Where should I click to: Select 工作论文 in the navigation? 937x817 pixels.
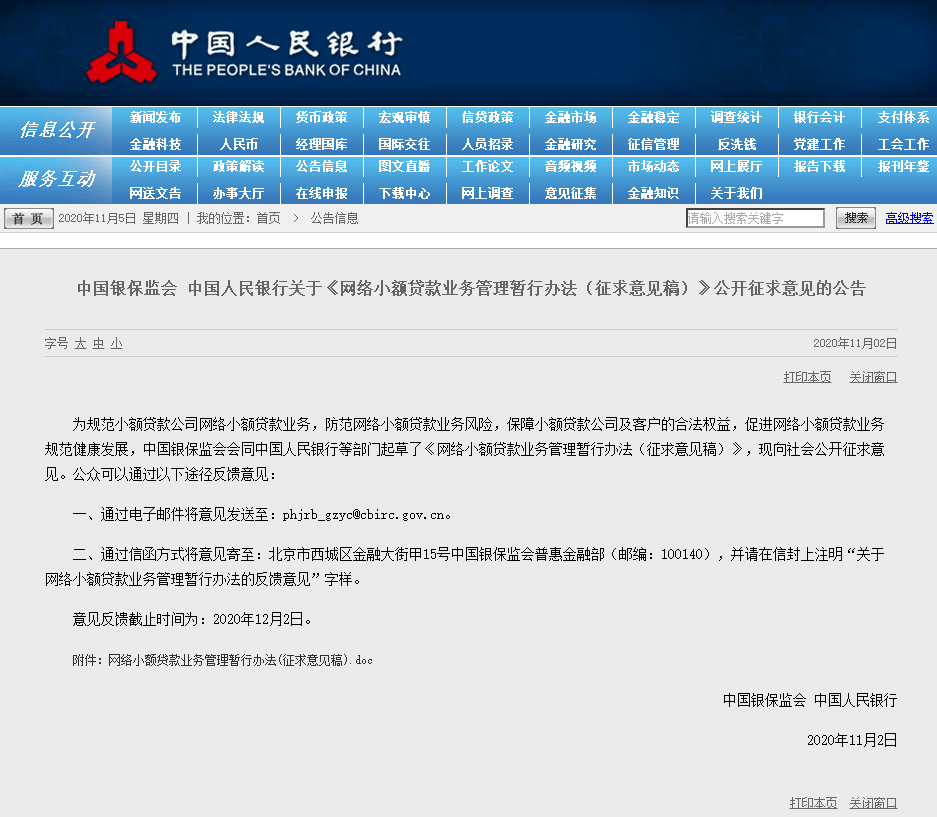pos(488,166)
